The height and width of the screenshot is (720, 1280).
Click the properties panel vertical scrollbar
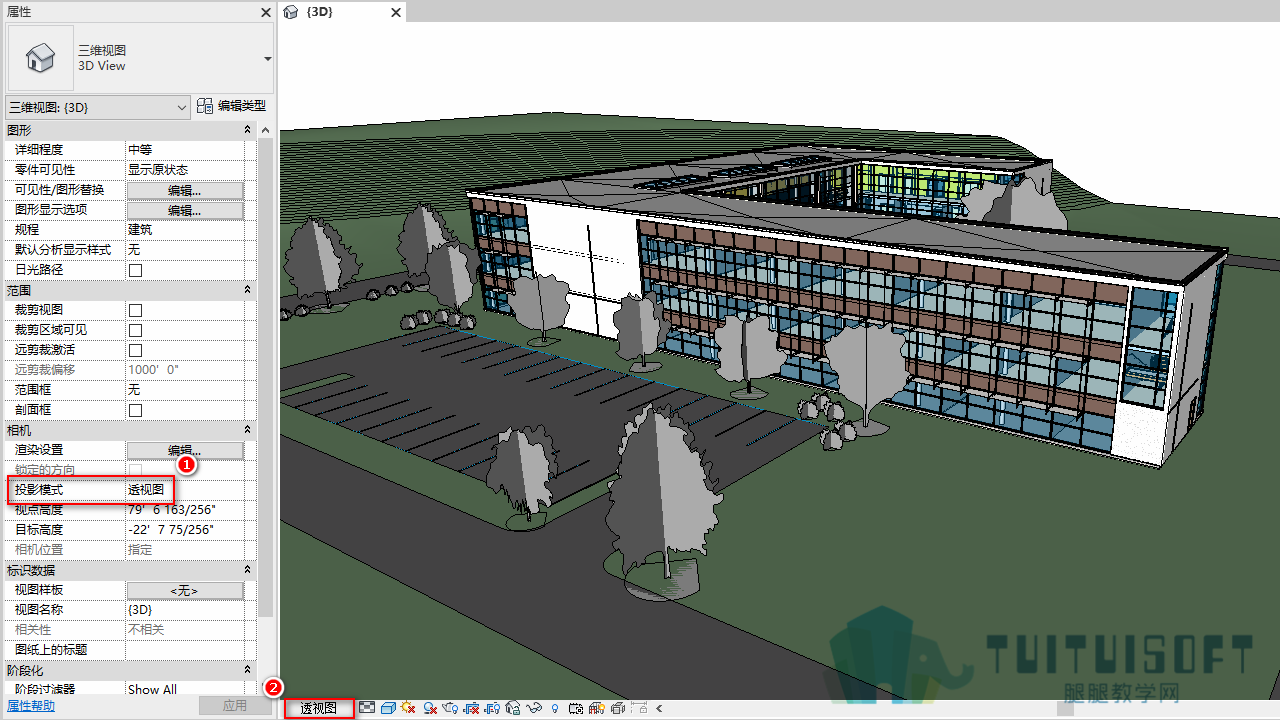click(x=265, y=380)
